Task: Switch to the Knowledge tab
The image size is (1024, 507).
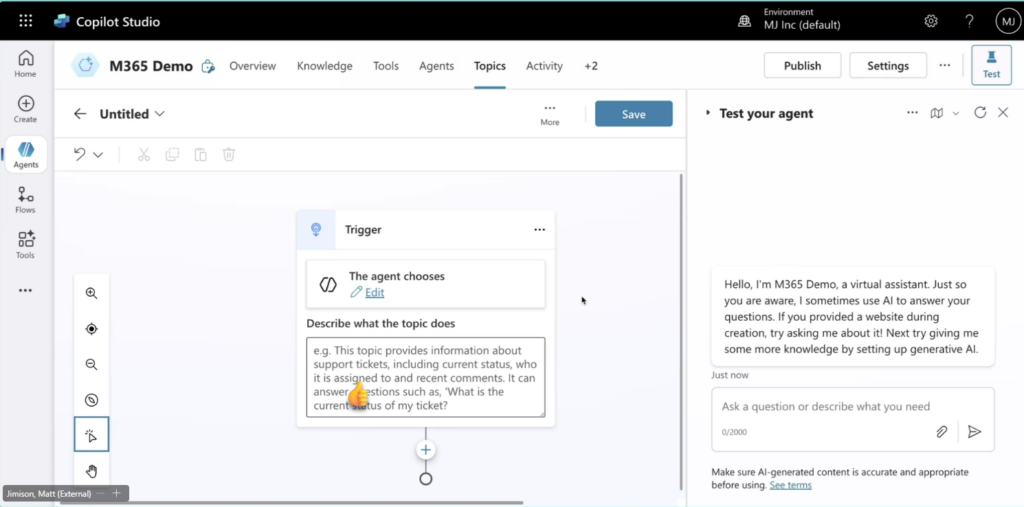Action: [x=325, y=66]
